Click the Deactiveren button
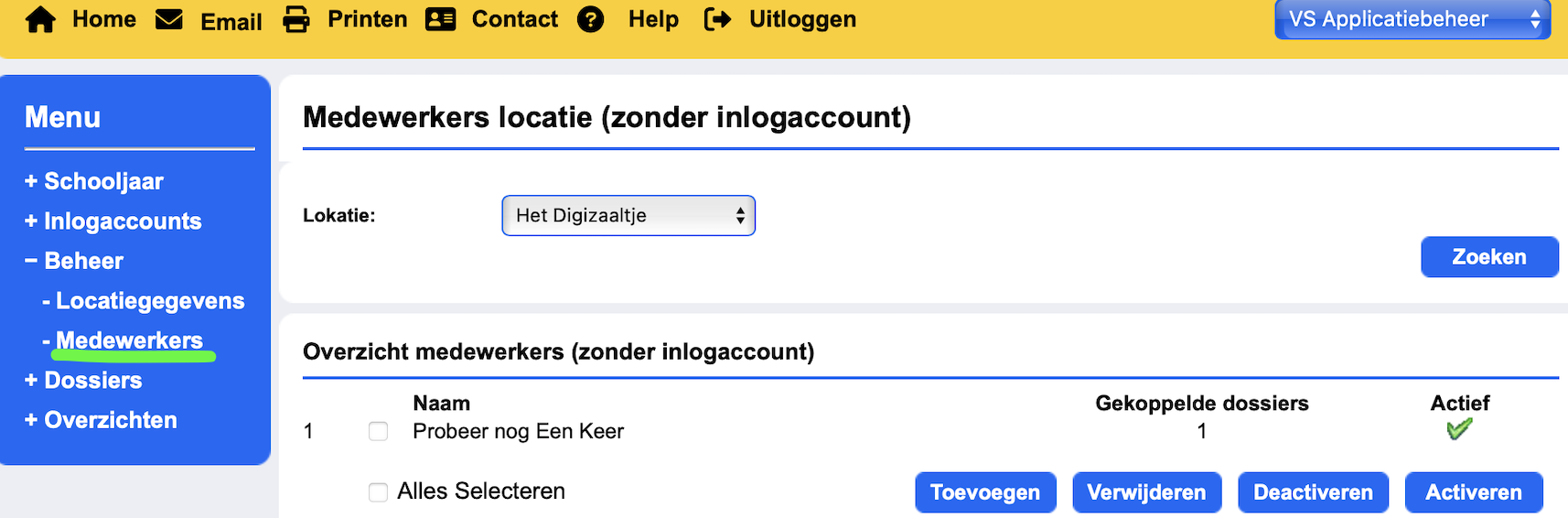The height and width of the screenshot is (518, 1568). pos(1313,492)
